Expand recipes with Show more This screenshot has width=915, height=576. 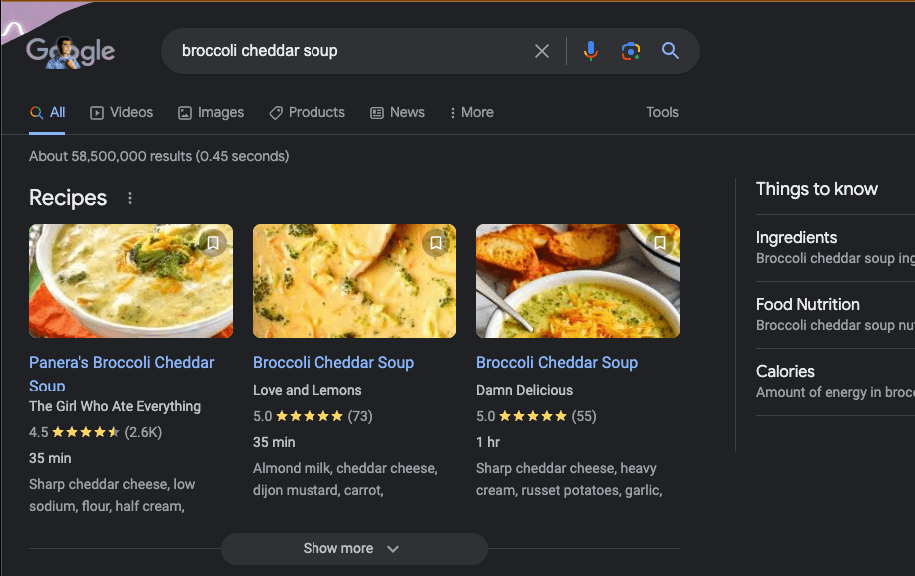pyautogui.click(x=353, y=549)
